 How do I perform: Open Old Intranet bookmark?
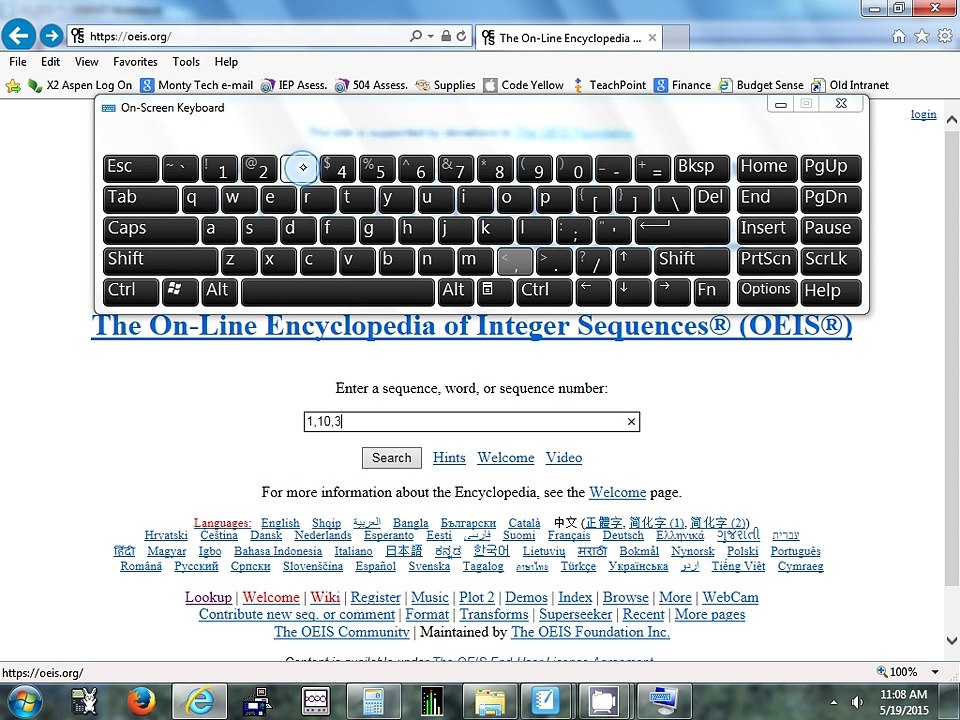(x=850, y=86)
